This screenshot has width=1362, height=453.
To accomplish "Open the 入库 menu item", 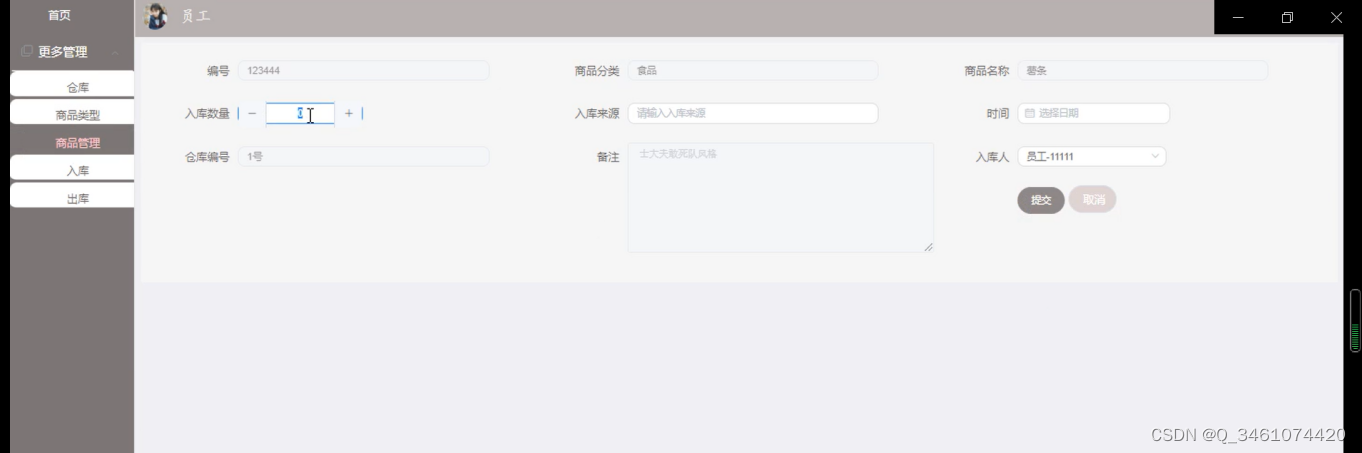I will 72,170.
